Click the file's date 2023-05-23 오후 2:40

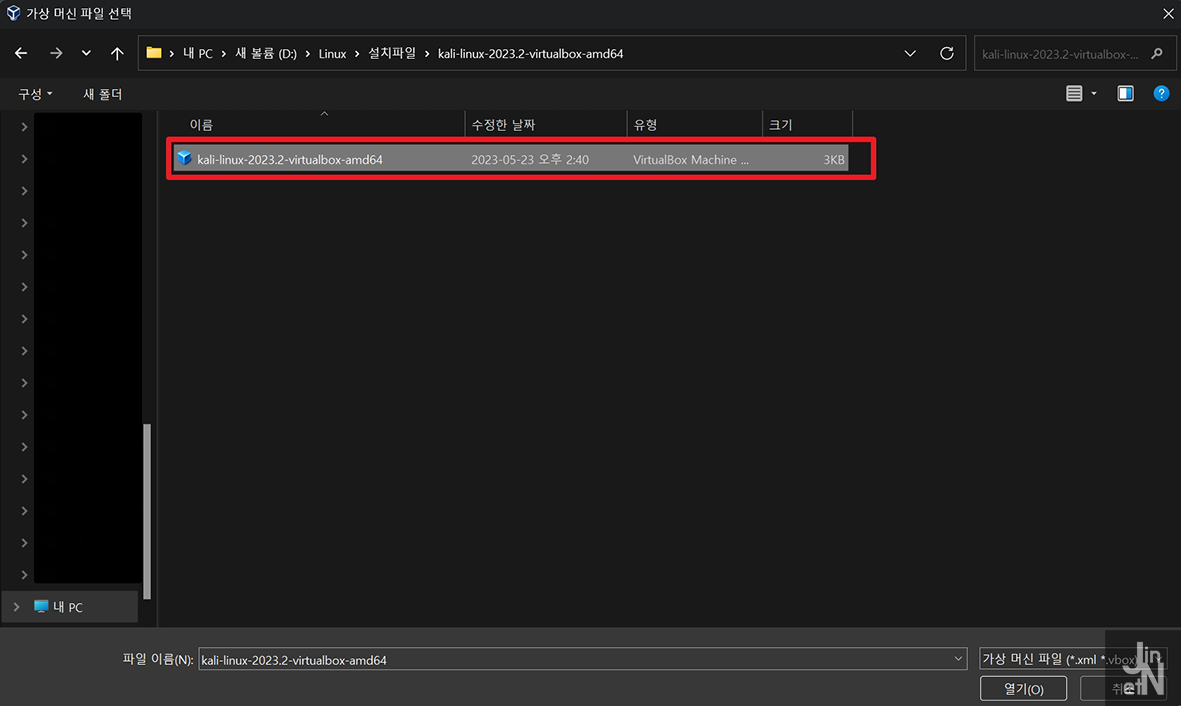[529, 160]
